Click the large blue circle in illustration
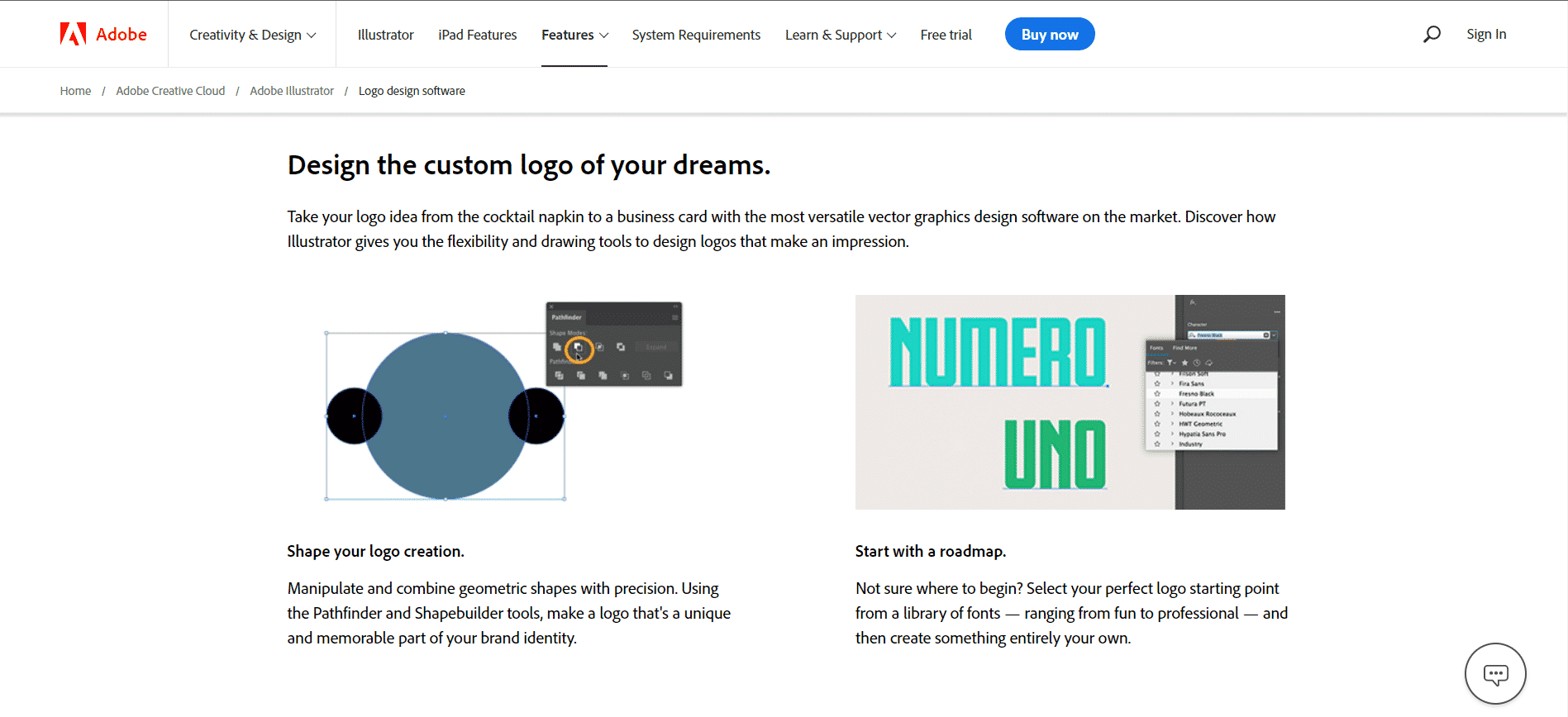1568x717 pixels. pos(445,415)
